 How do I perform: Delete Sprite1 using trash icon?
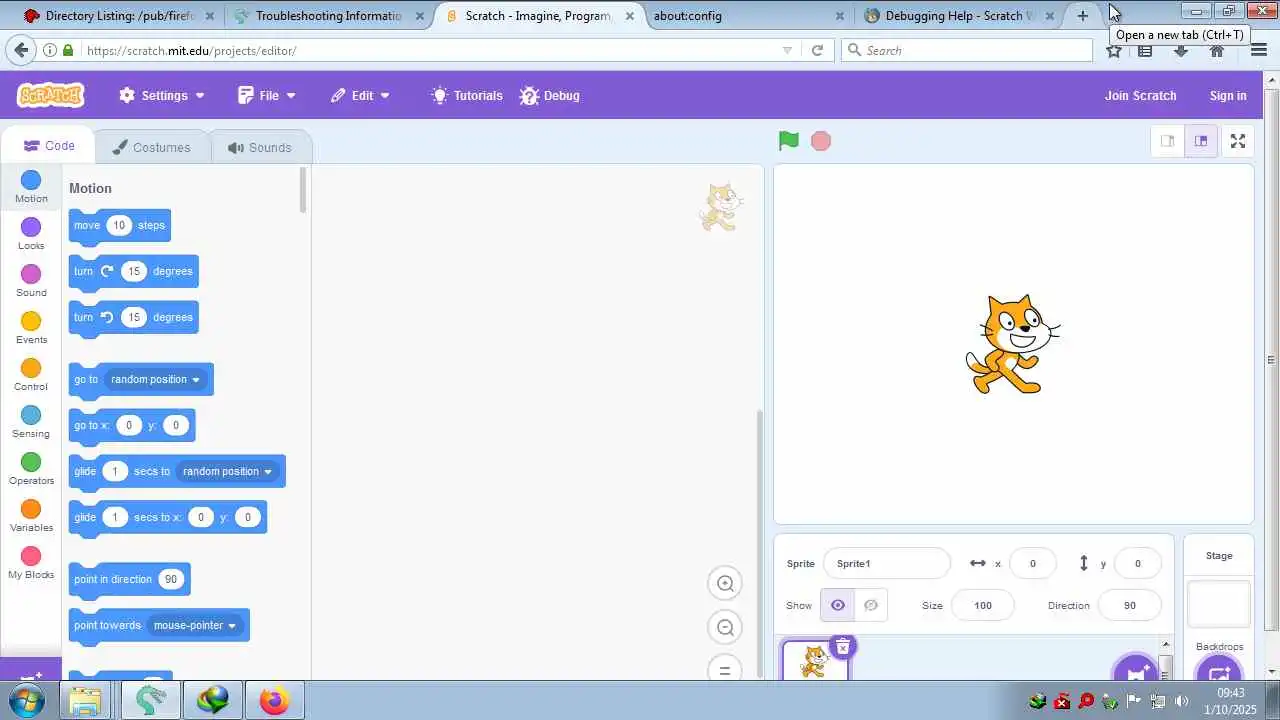click(843, 647)
